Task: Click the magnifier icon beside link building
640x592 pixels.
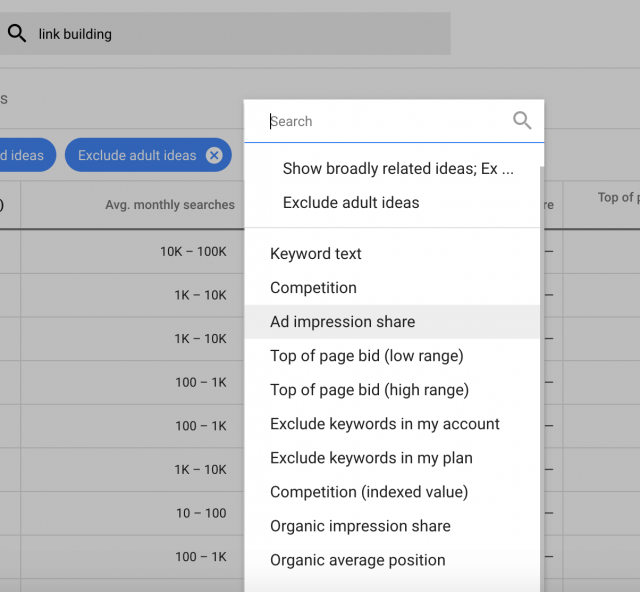Action: (17, 34)
